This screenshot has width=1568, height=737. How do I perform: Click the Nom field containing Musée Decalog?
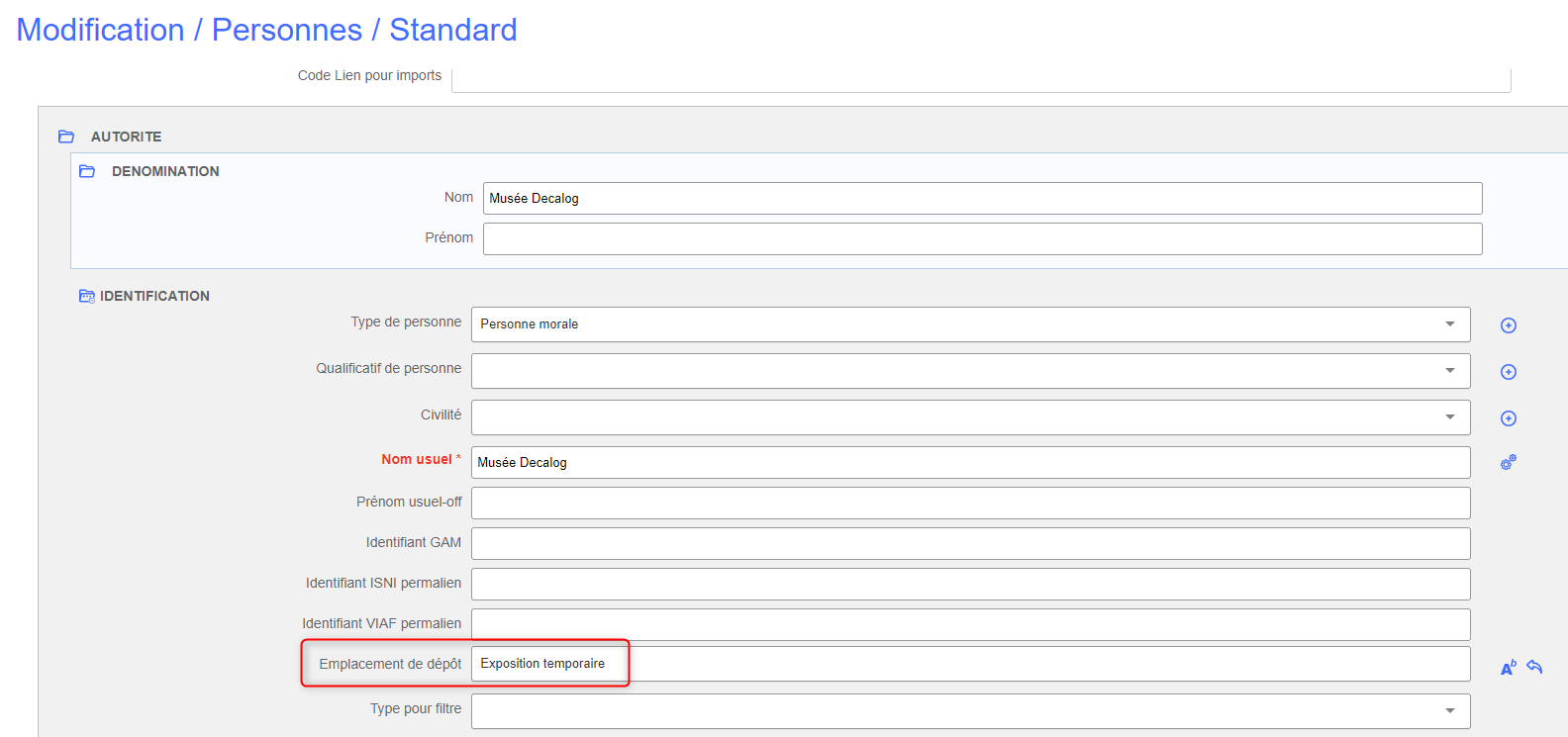982,198
